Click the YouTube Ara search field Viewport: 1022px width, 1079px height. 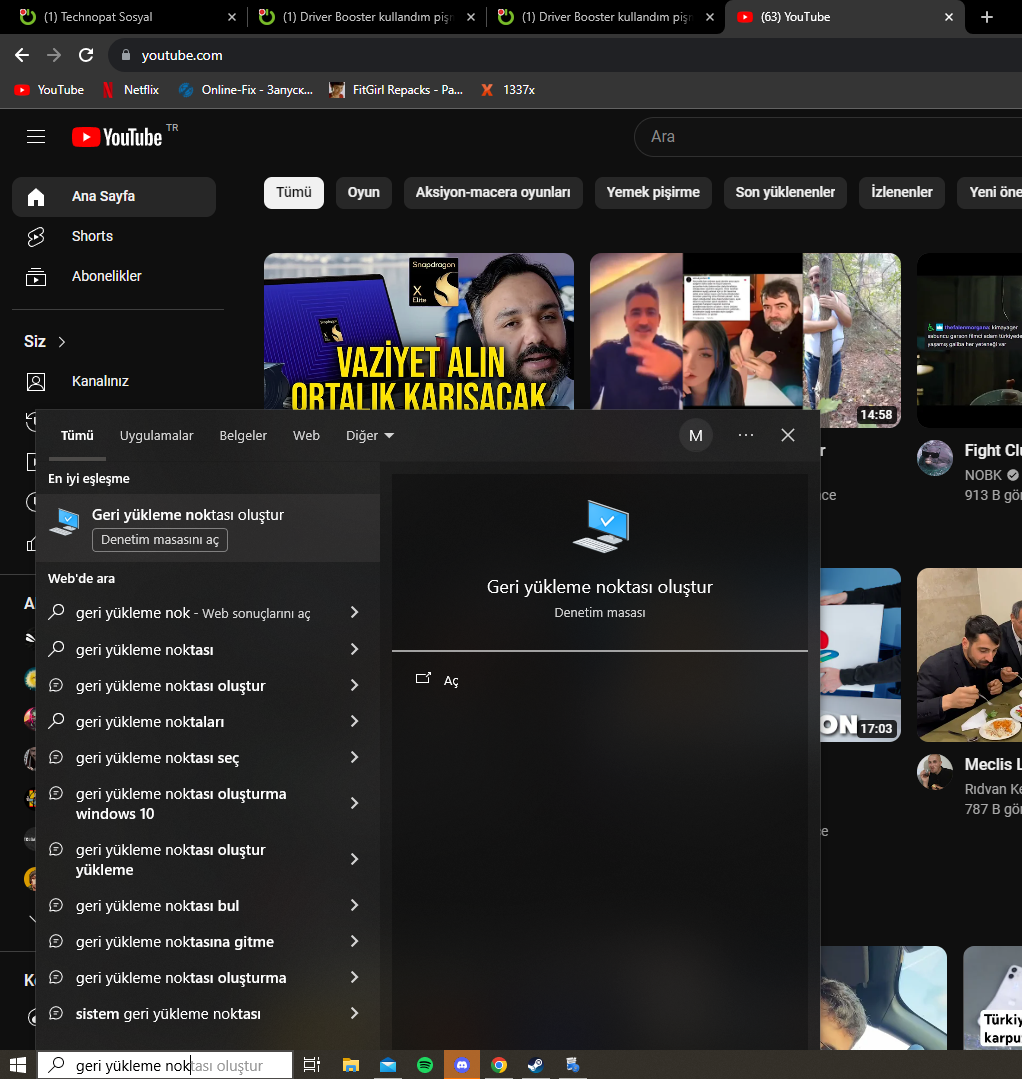tap(828, 137)
